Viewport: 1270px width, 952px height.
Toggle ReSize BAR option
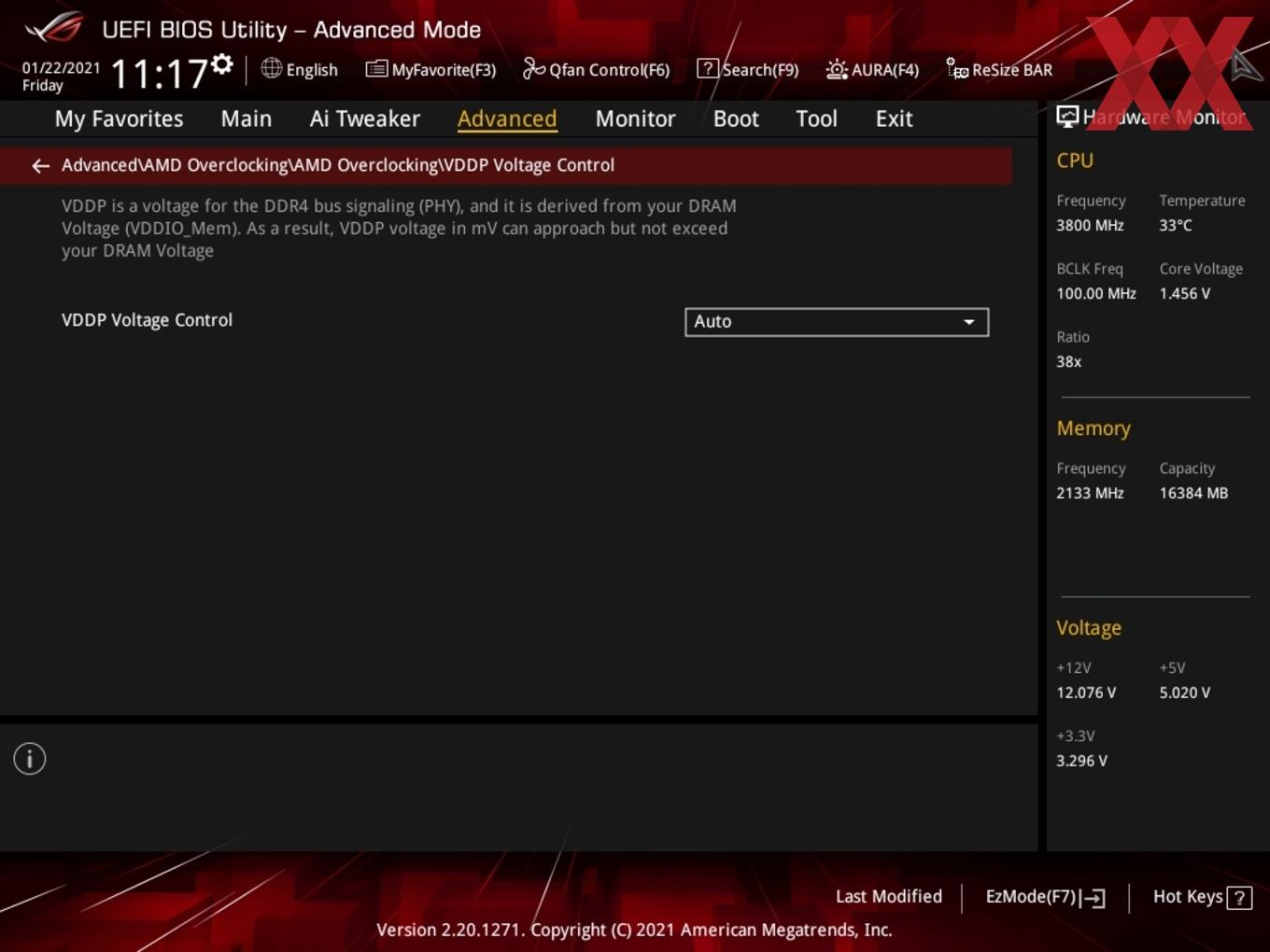999,70
